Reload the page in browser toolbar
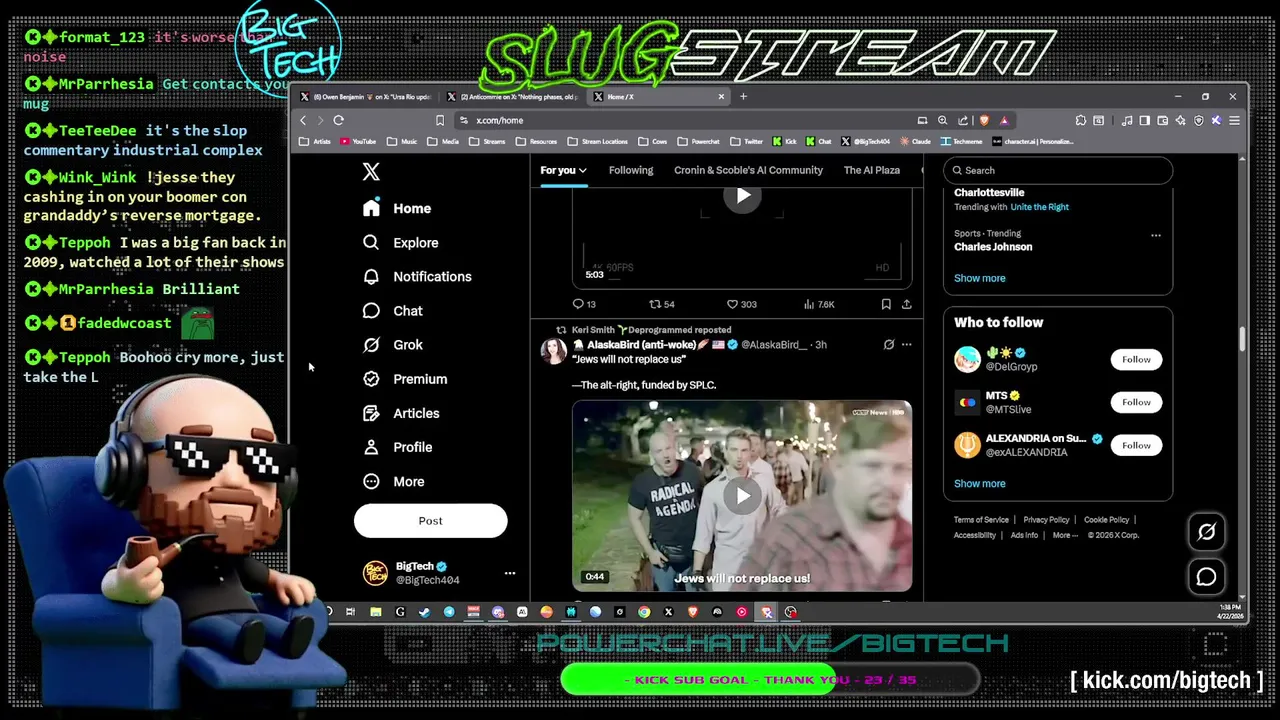Image resolution: width=1280 pixels, height=720 pixels. coord(338,120)
